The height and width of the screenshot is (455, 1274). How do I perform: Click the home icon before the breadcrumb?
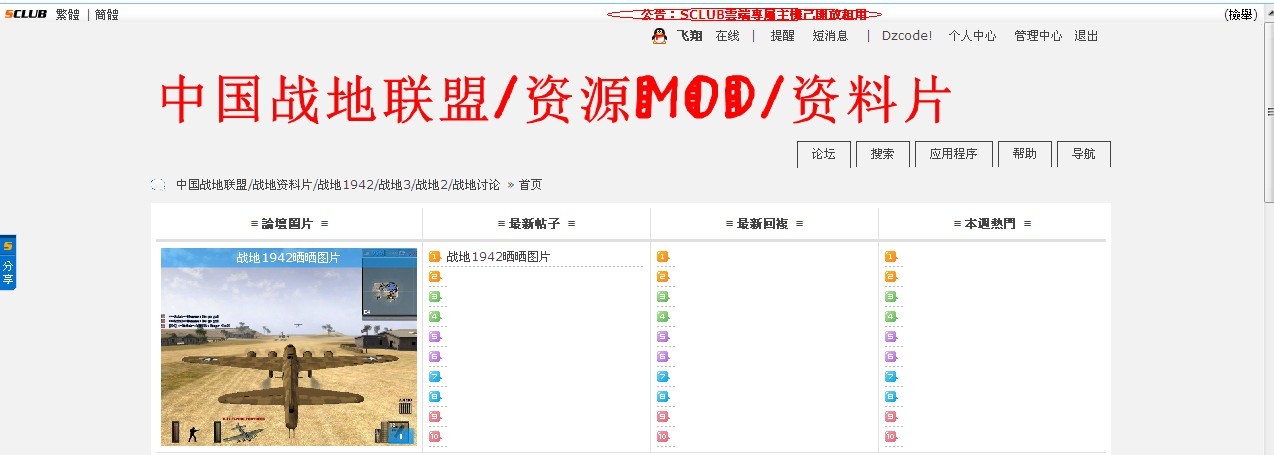158,184
